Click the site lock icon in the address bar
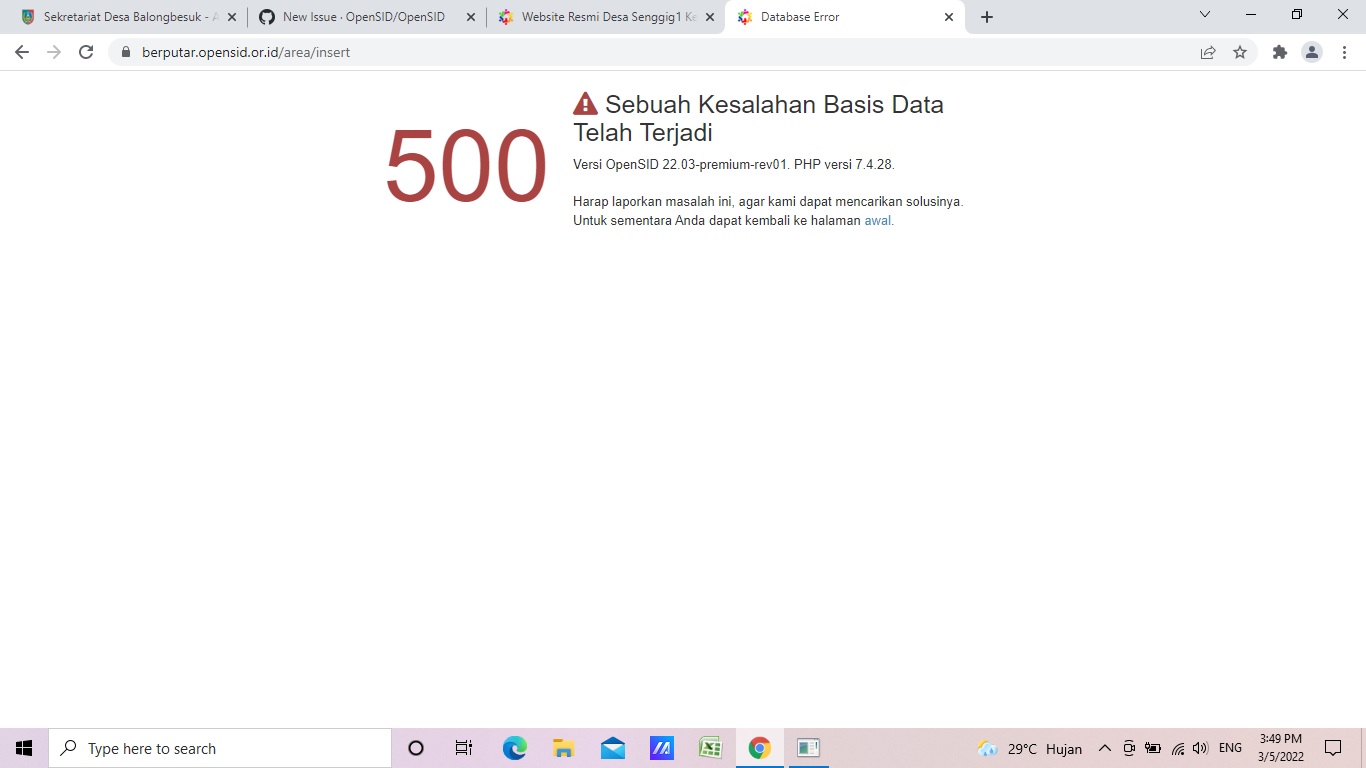Image resolution: width=1366 pixels, height=768 pixels. click(126, 52)
